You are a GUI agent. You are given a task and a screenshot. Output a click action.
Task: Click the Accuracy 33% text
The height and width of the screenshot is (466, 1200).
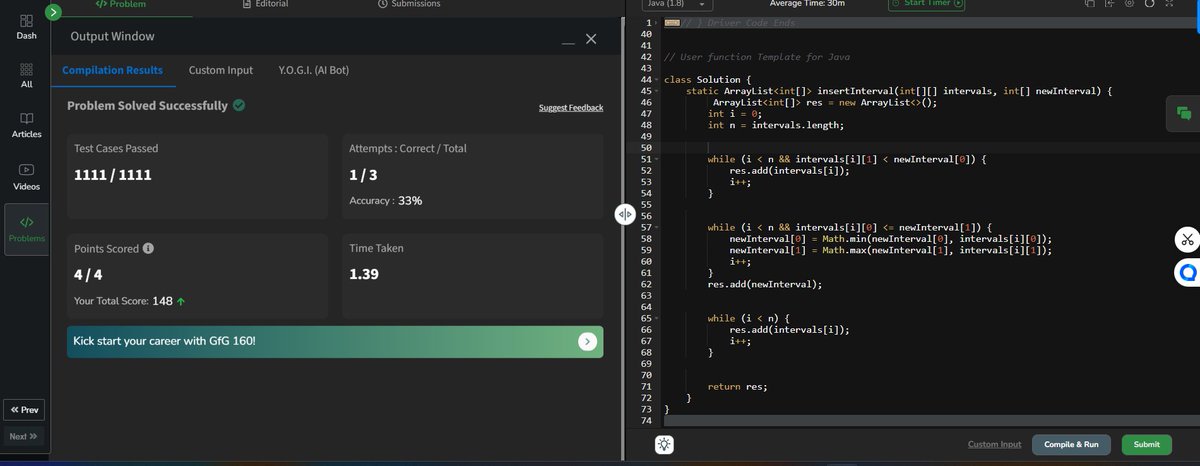tap(386, 200)
